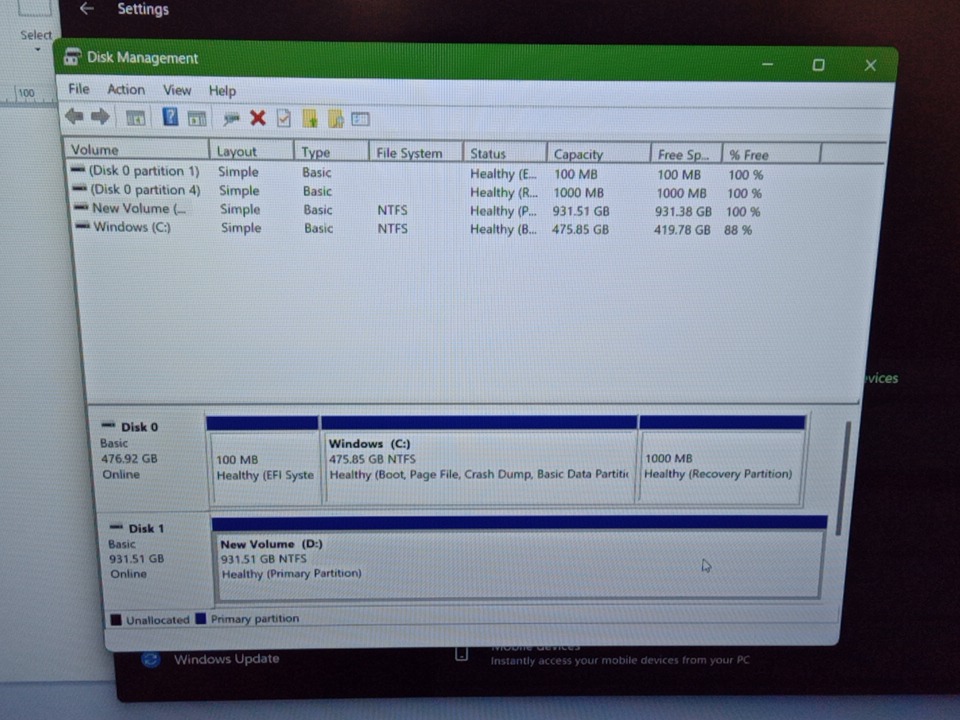Click the Unallocated legend color swatch
This screenshot has height=720, width=960.
(x=116, y=620)
